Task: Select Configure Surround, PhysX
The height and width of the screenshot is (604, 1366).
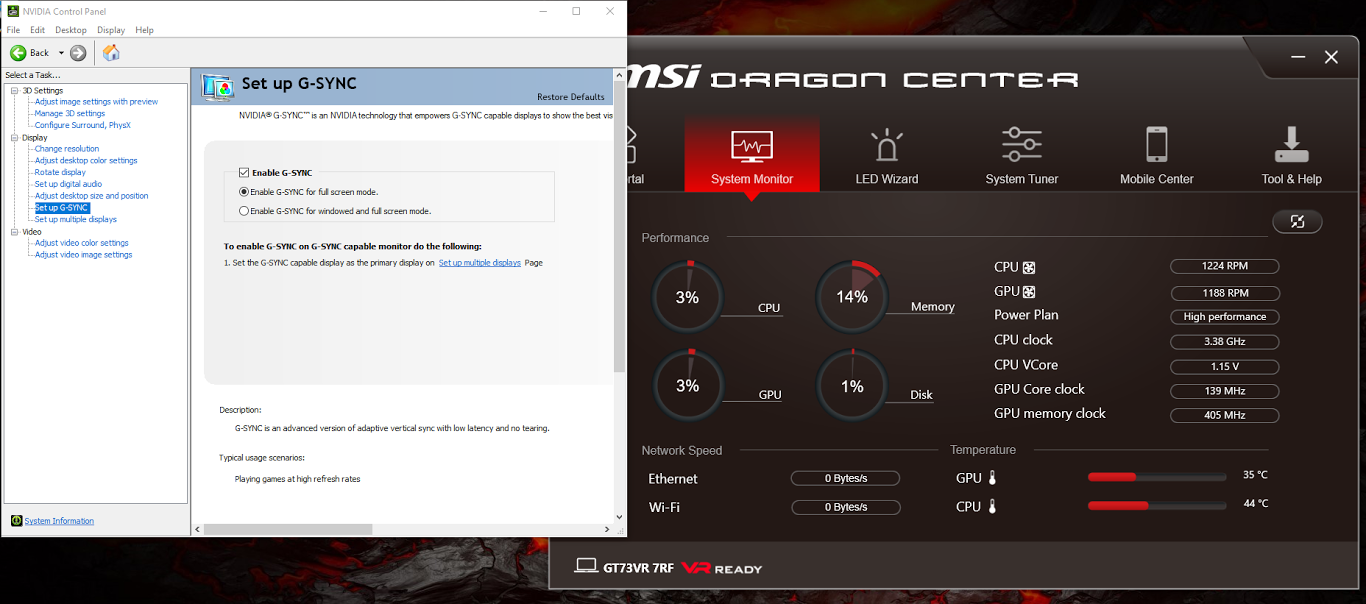Action: tap(82, 126)
